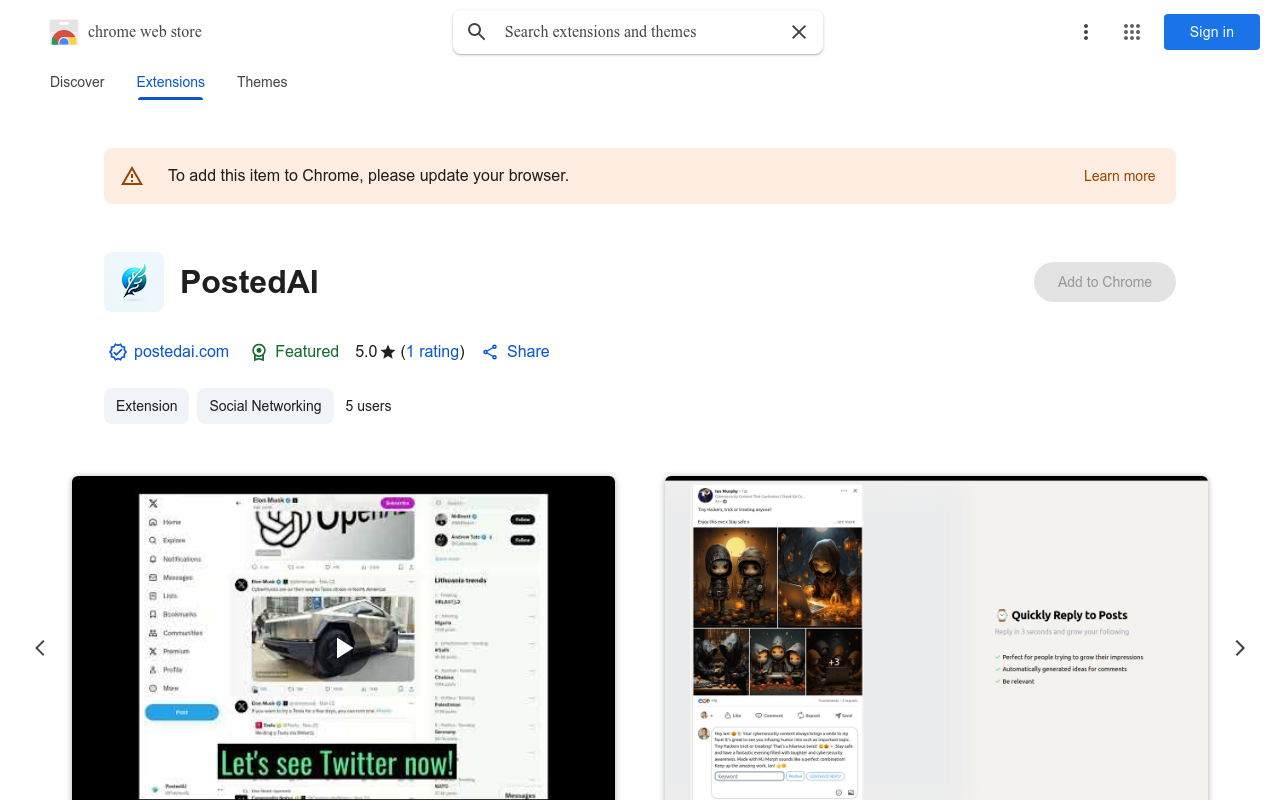Click the Featured badge icon
1280x800 pixels.
point(259,352)
